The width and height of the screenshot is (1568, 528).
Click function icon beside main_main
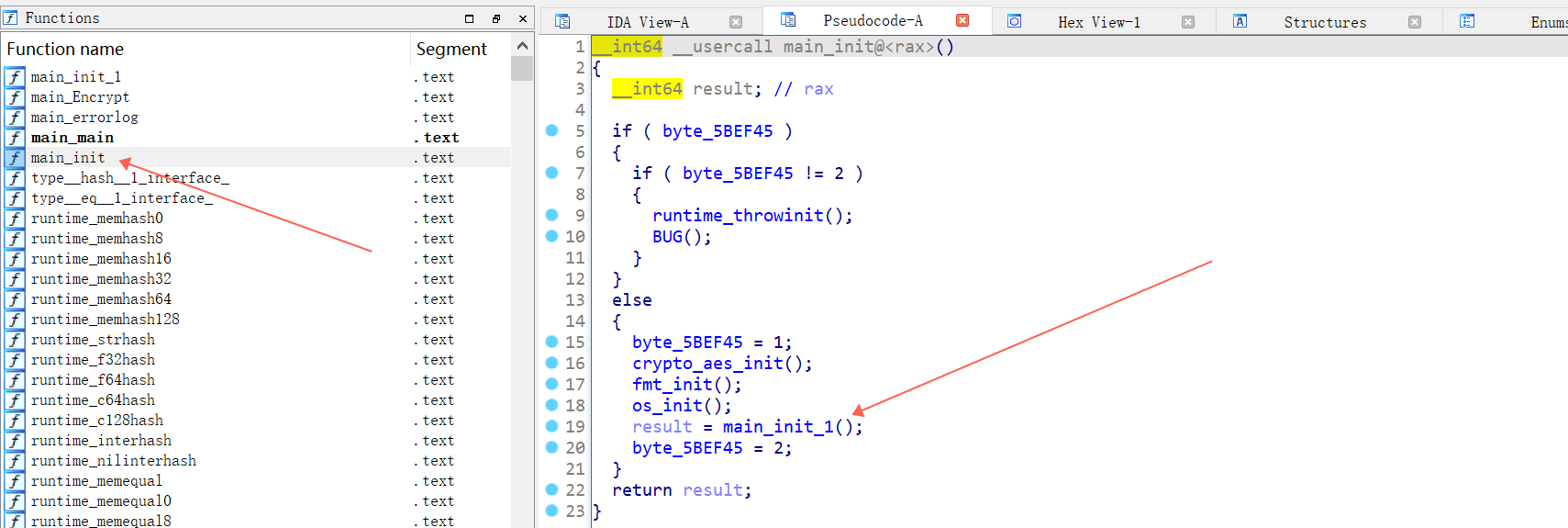tap(15, 138)
